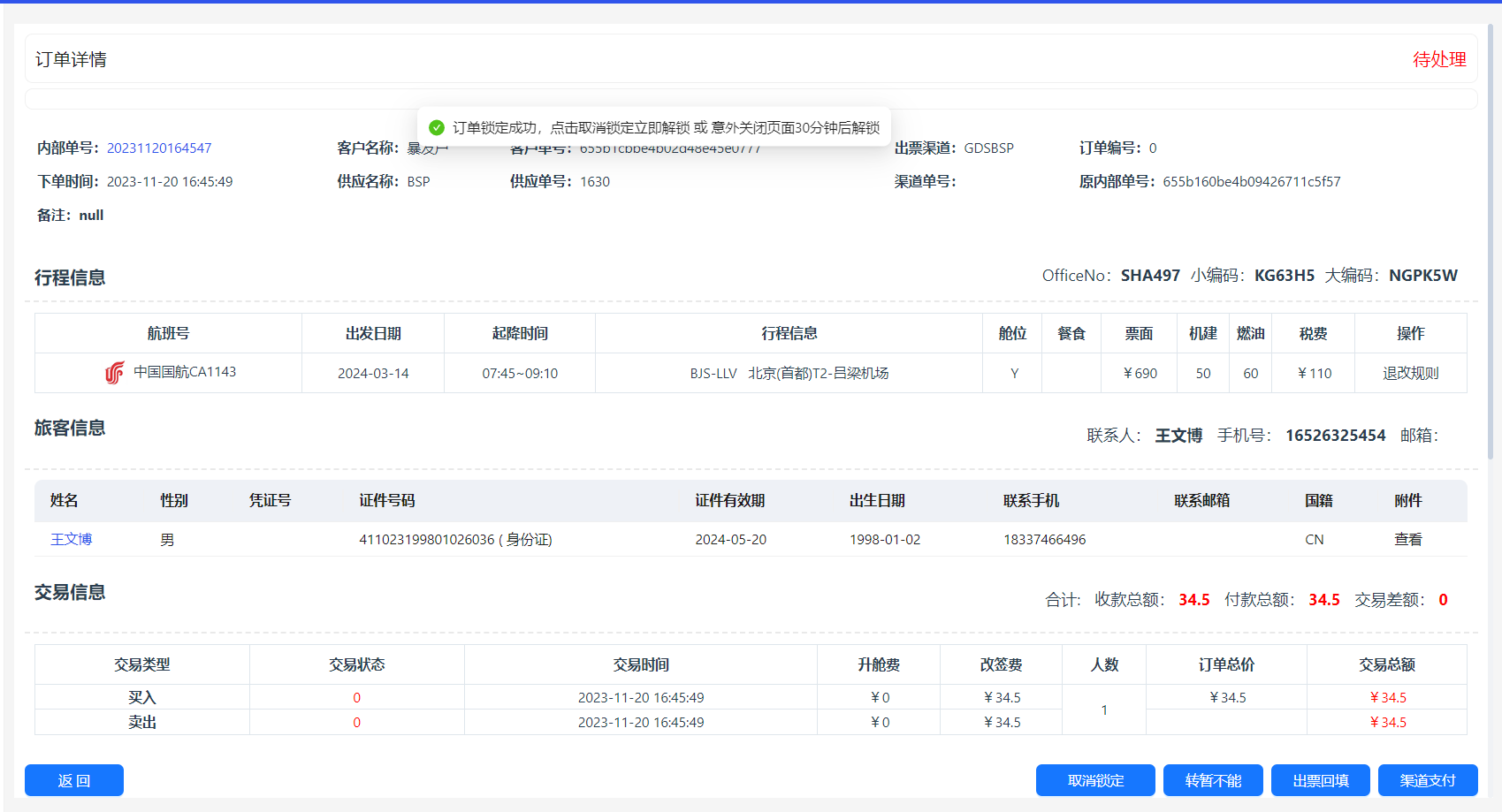Click contact phone 18337466496
The image size is (1502, 812).
pos(1045,539)
